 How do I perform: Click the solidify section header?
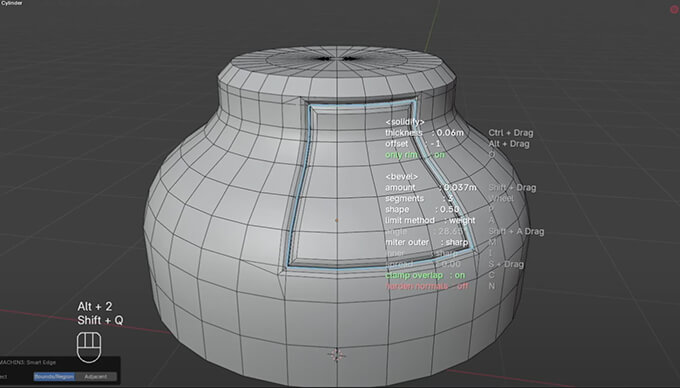point(405,122)
